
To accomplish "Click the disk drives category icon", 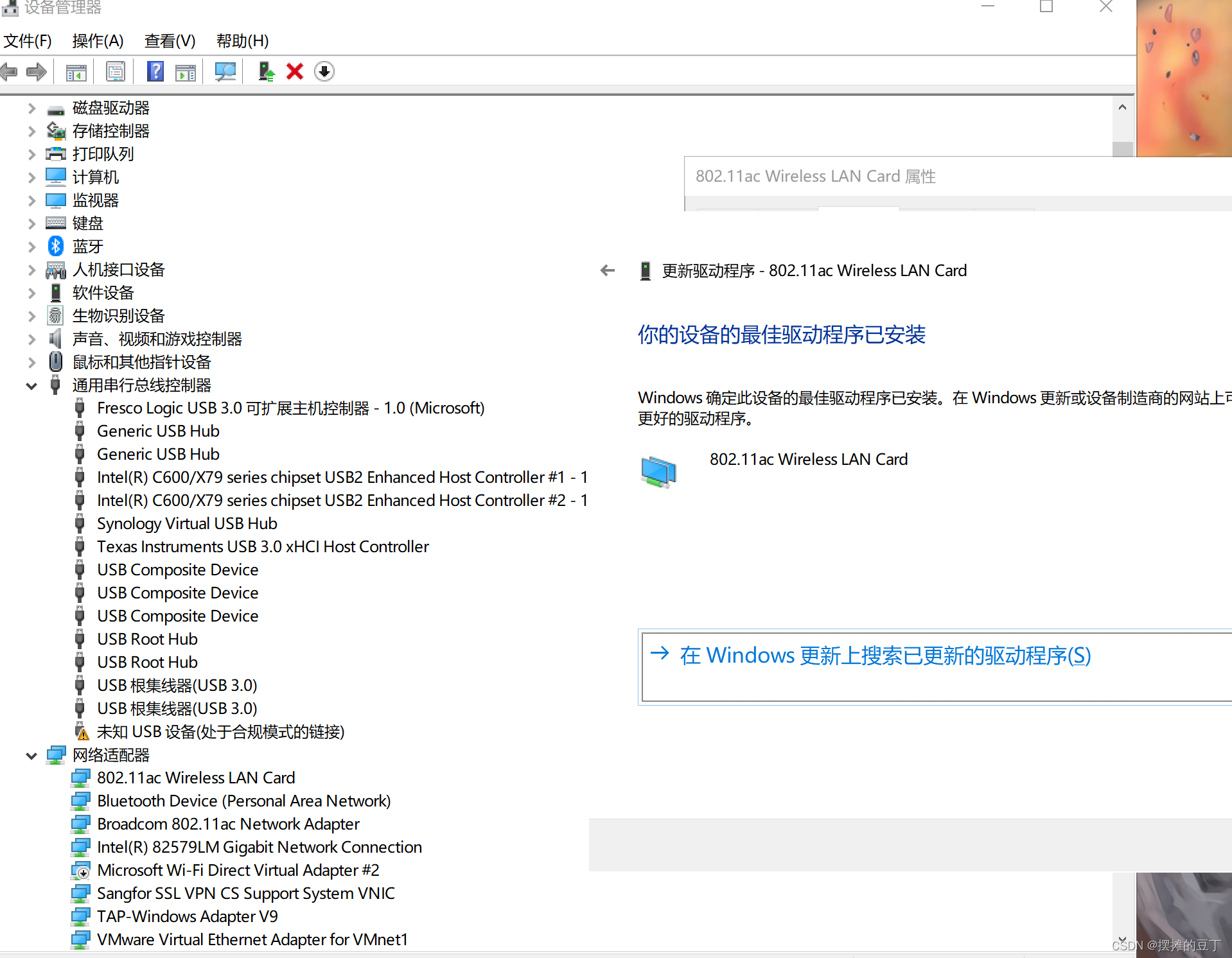I will pyautogui.click(x=56, y=110).
